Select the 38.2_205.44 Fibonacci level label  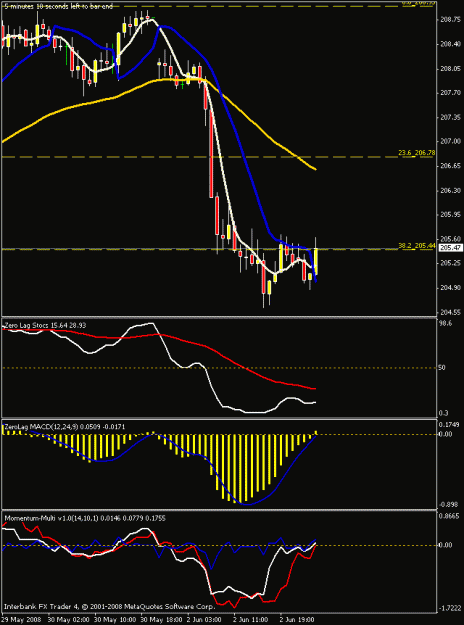coord(416,246)
